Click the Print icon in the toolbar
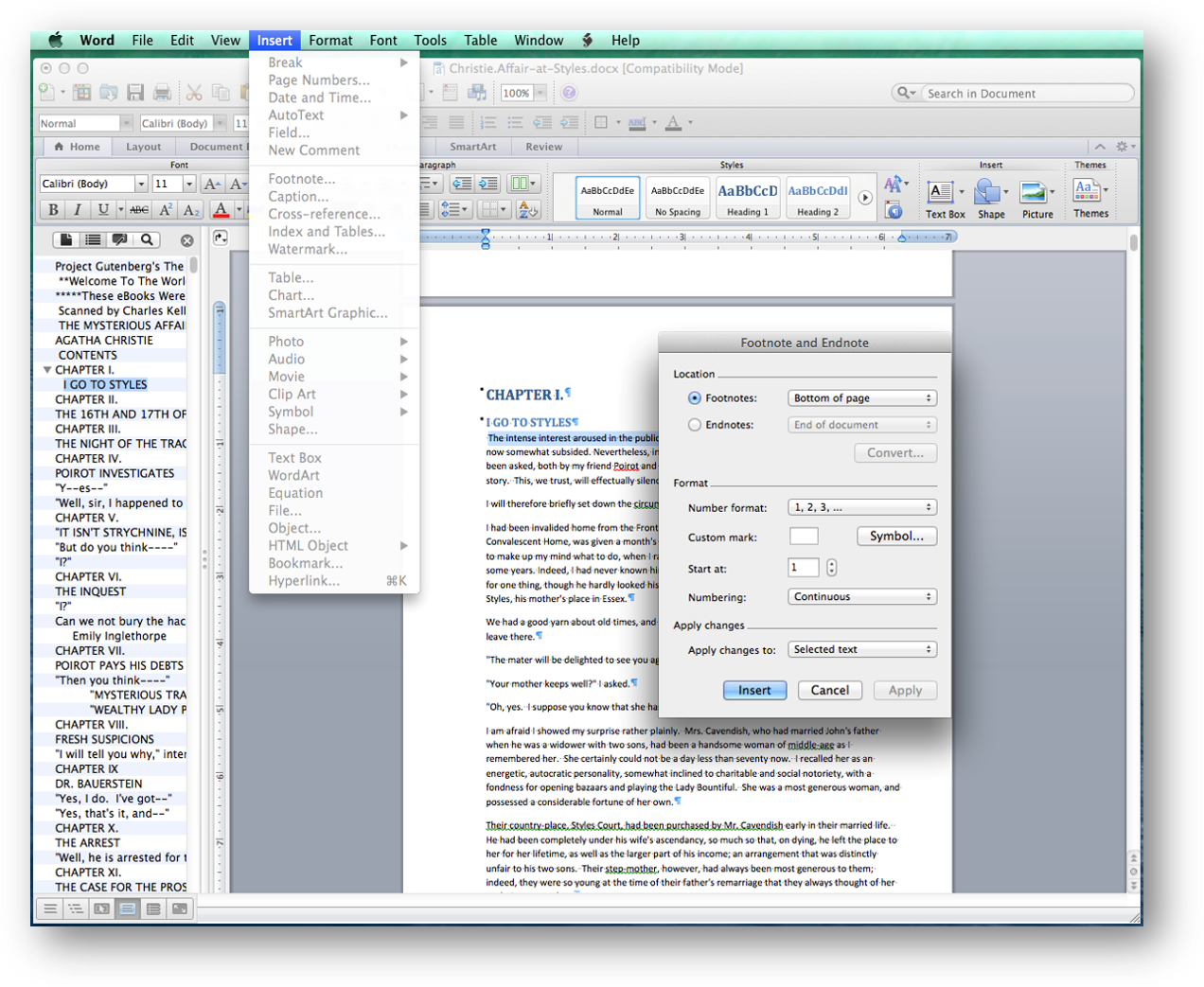Viewport: 1204px width, 987px height. [162, 92]
